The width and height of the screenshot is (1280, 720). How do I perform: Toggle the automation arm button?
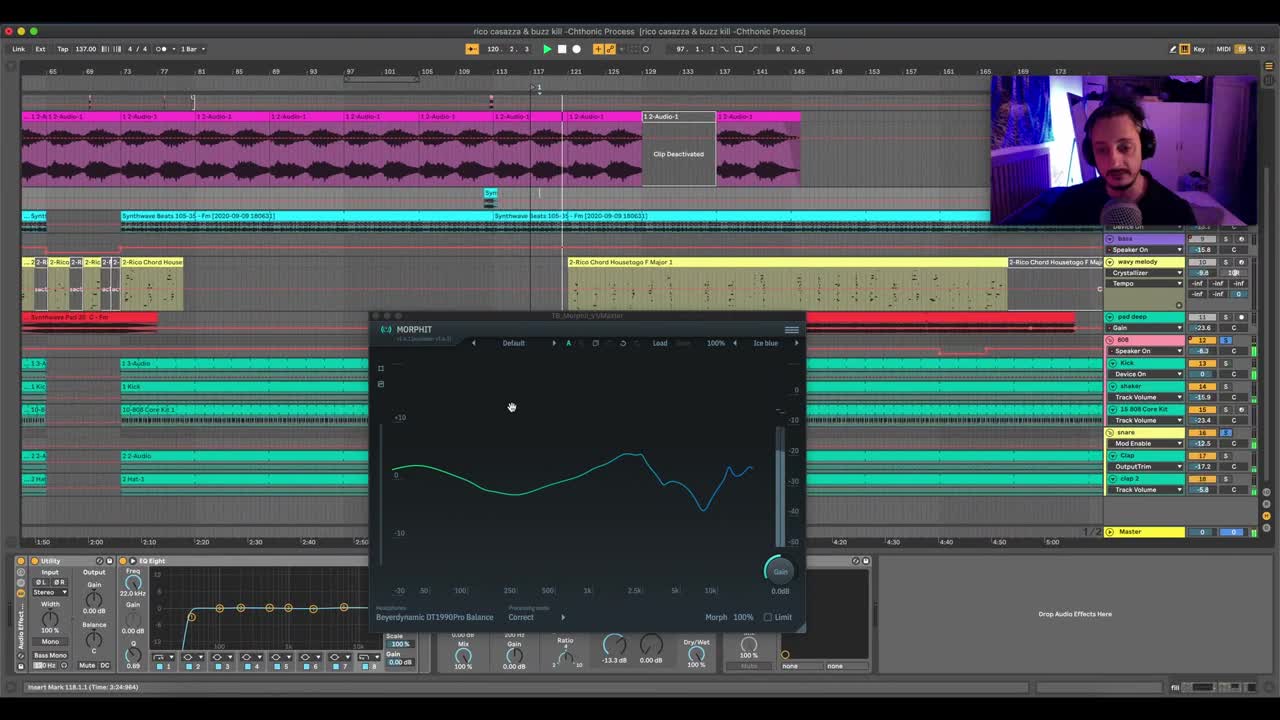610,49
